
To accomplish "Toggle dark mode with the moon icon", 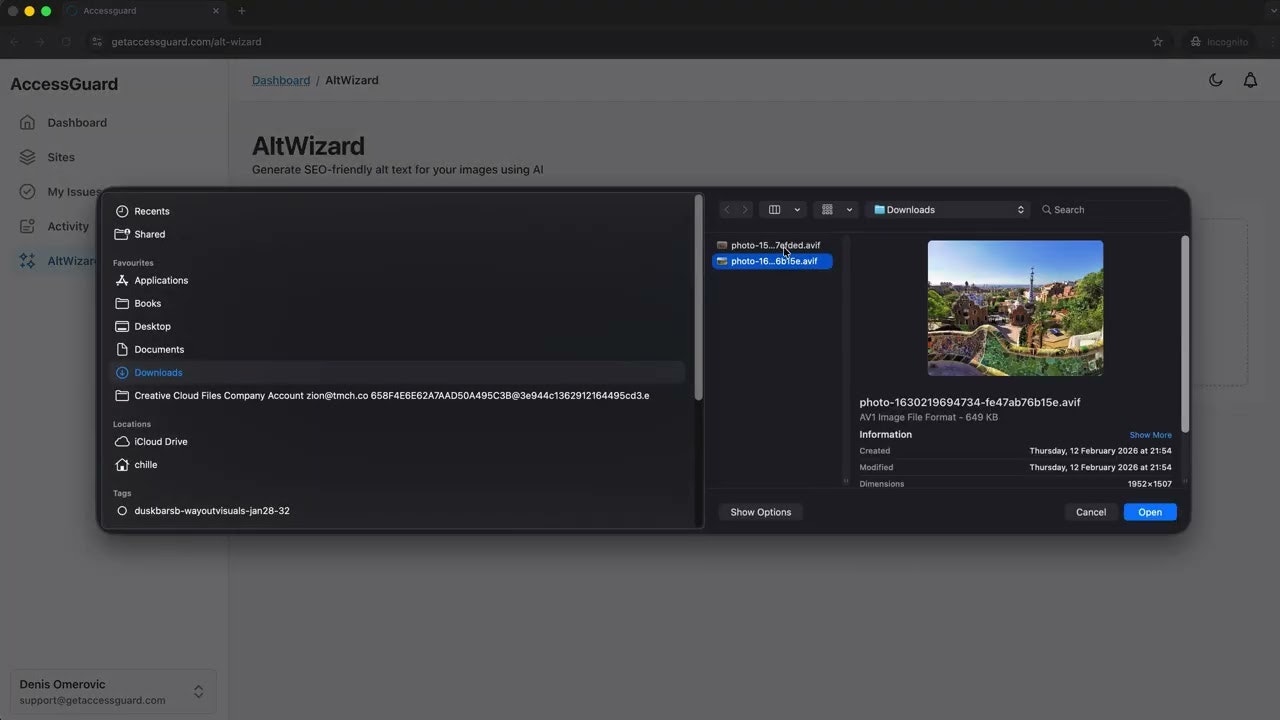I will tap(1216, 80).
